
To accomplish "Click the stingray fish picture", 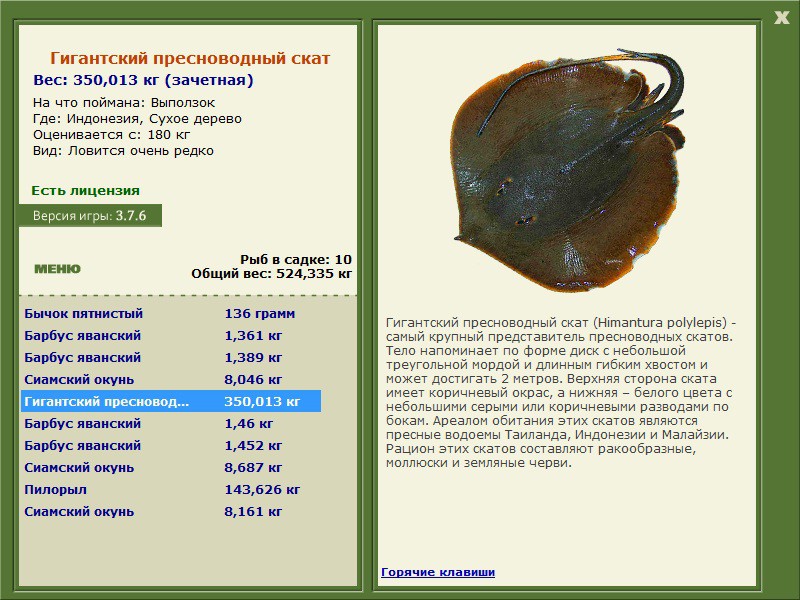I will (x=567, y=171).
